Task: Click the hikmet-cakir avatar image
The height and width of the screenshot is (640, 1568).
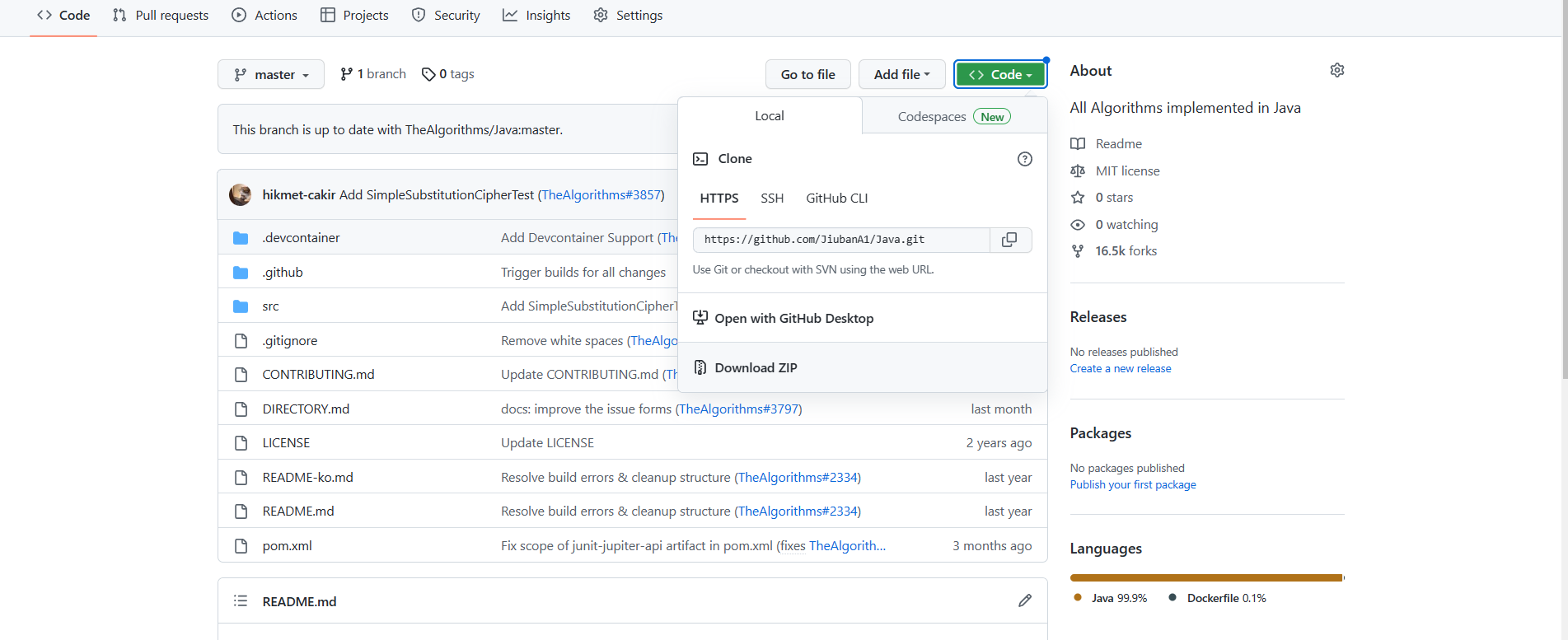Action: point(241,194)
